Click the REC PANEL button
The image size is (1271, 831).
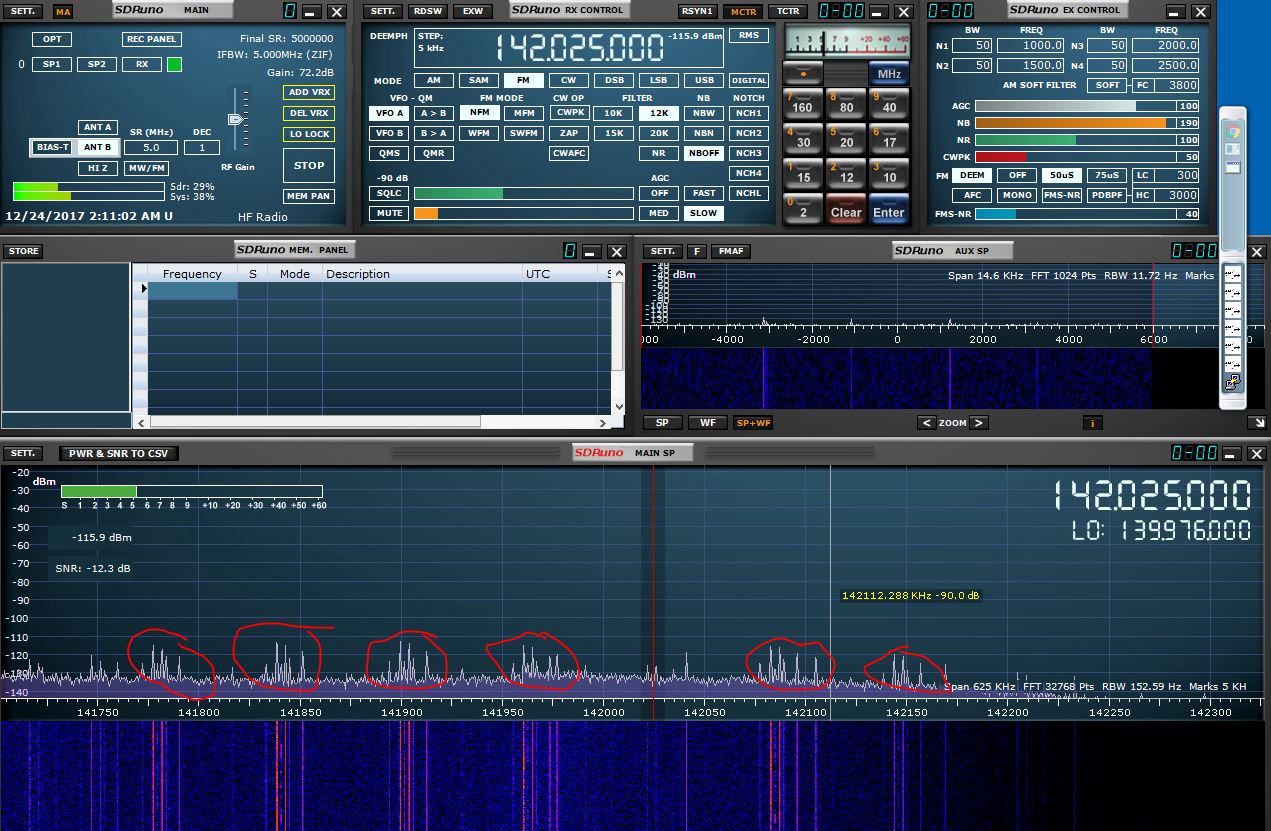pos(151,39)
